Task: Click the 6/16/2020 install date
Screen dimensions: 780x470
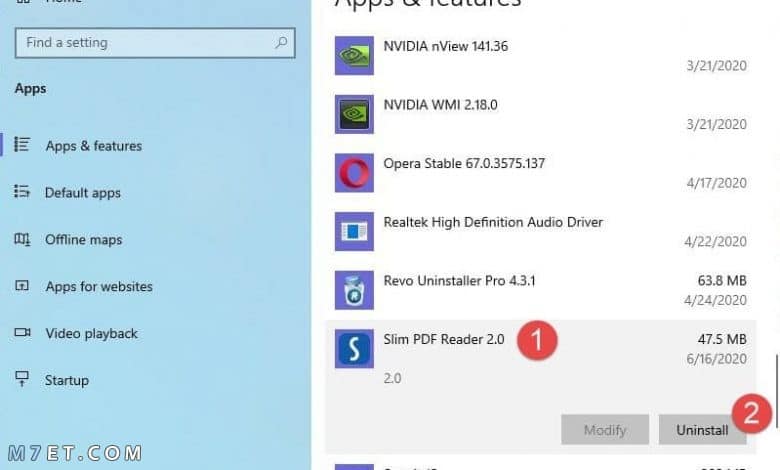Action: click(716, 359)
